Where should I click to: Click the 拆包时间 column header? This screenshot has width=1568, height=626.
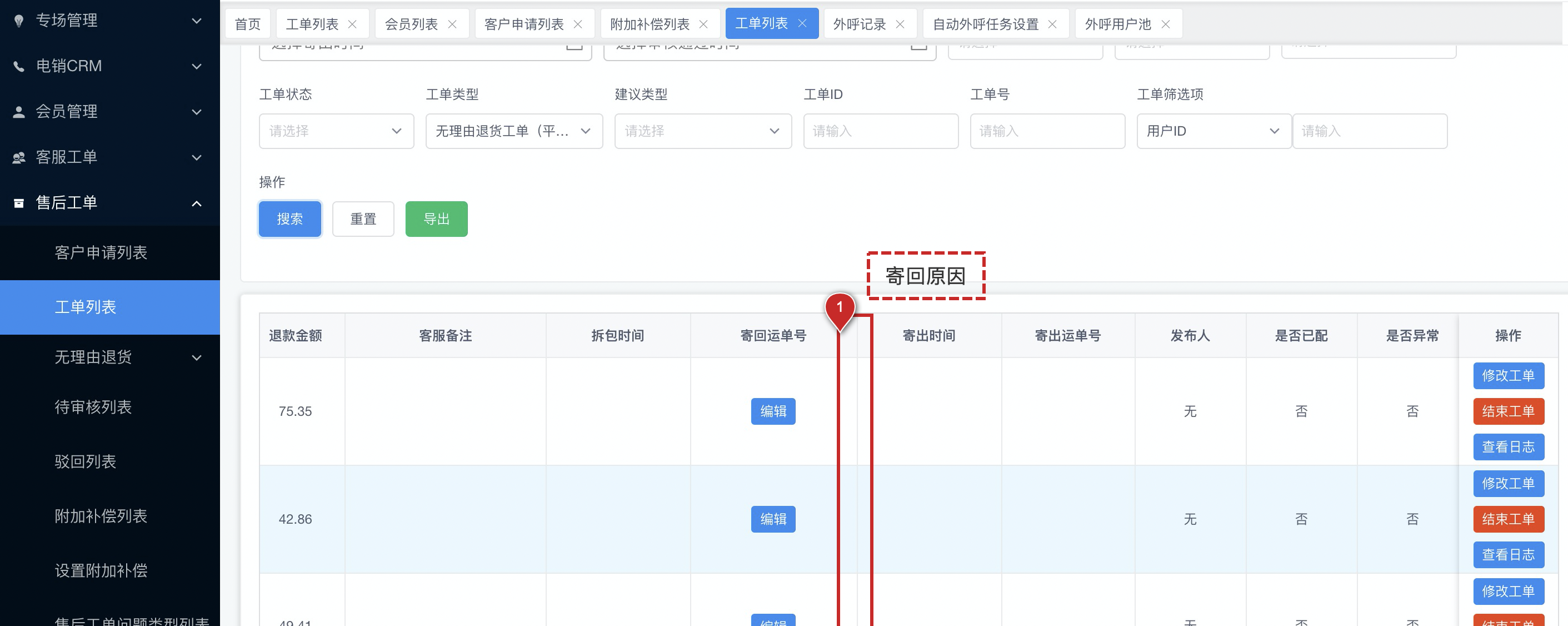[618, 336]
